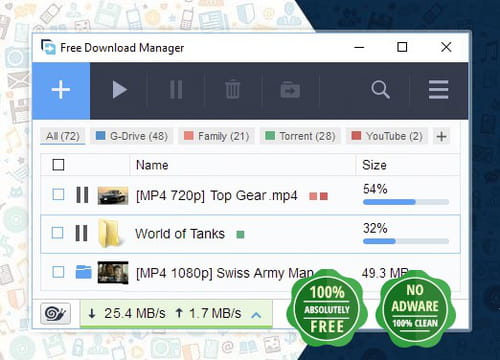Click the Top Gear 54% progress bar

click(406, 202)
